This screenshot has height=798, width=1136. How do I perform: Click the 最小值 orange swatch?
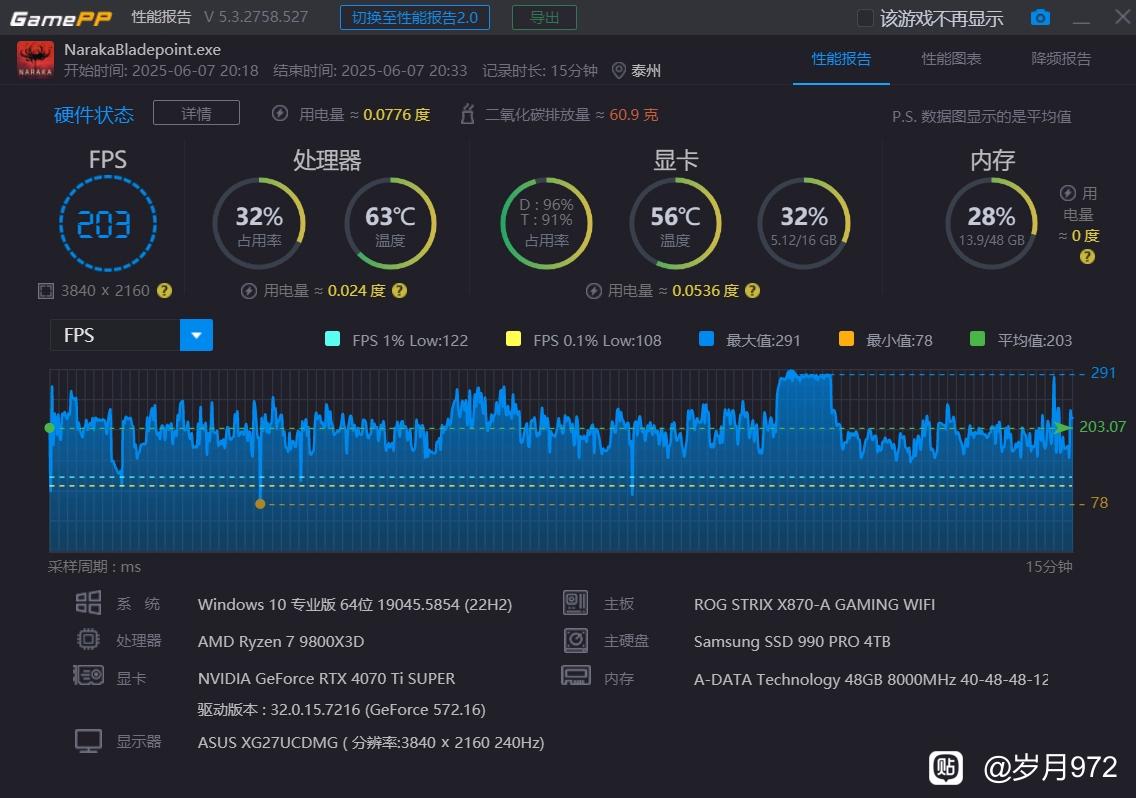846,338
